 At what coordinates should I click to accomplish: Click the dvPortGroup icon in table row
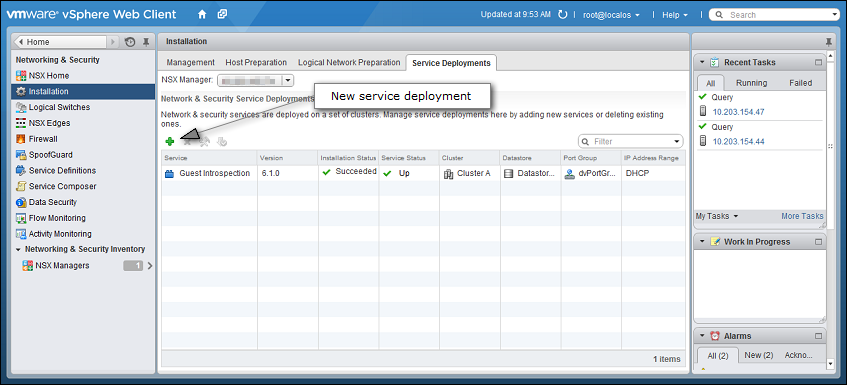point(569,174)
